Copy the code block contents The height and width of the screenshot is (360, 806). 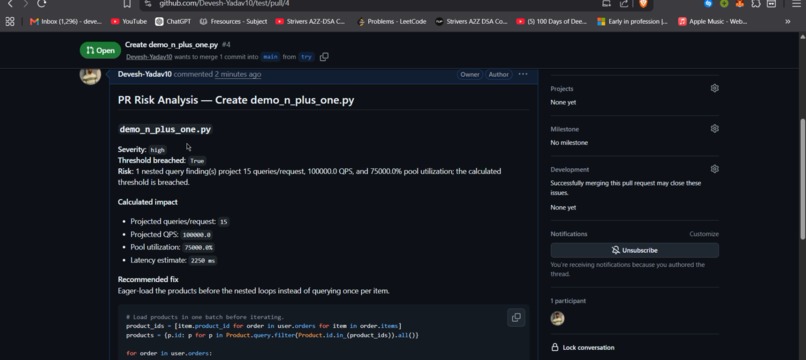coord(516,317)
